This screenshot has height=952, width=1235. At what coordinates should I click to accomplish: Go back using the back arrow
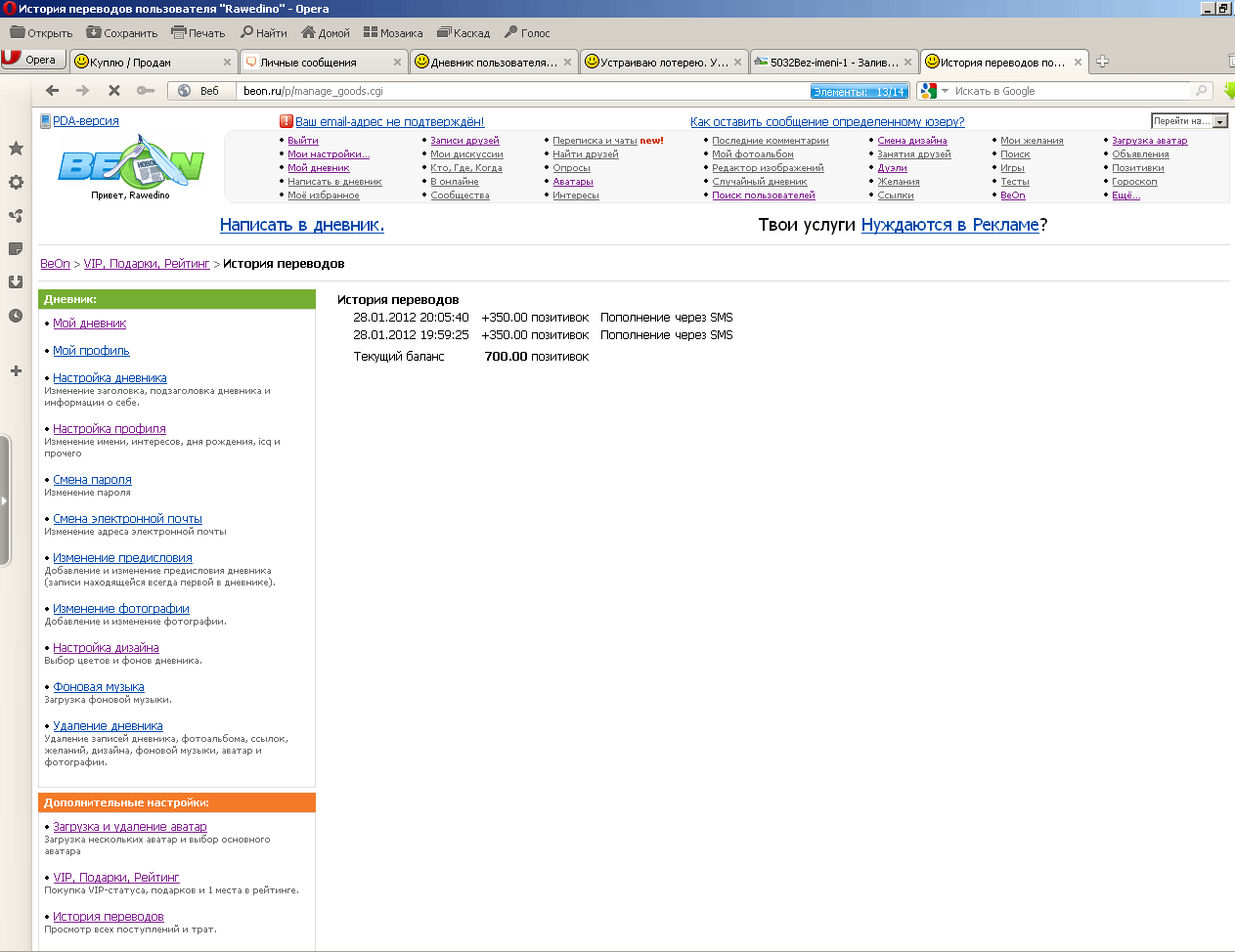53,91
